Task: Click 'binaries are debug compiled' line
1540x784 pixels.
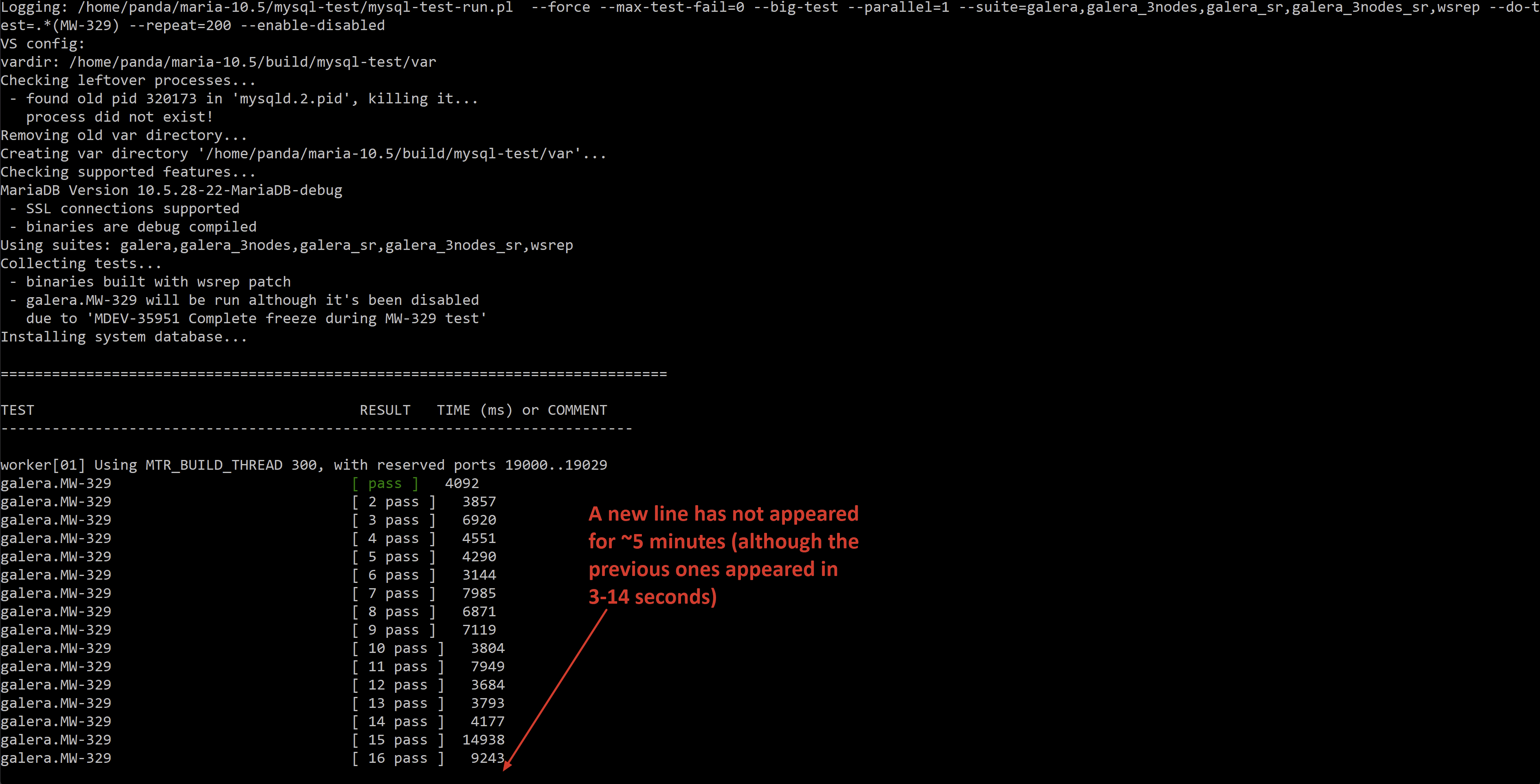Action: click(133, 227)
